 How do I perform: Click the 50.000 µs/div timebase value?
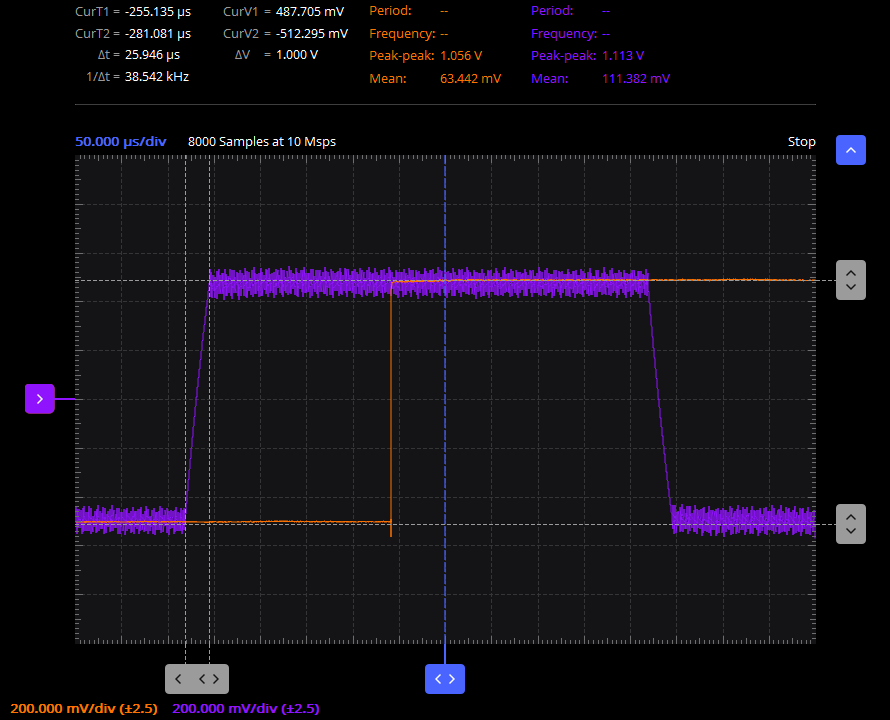tap(120, 141)
